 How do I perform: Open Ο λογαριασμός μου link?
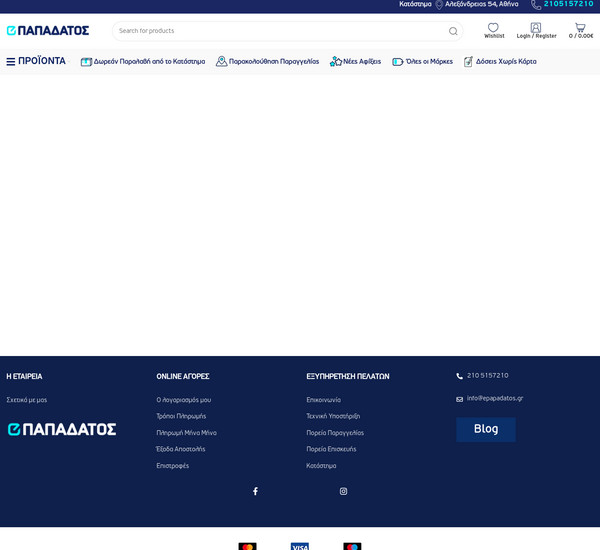(x=184, y=400)
